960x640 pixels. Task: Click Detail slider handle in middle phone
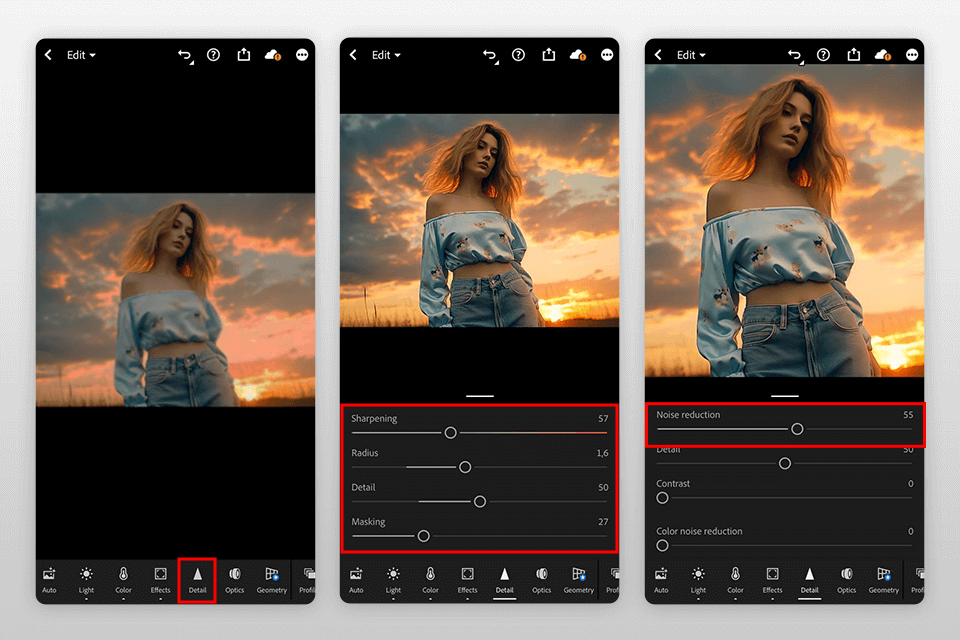480,502
